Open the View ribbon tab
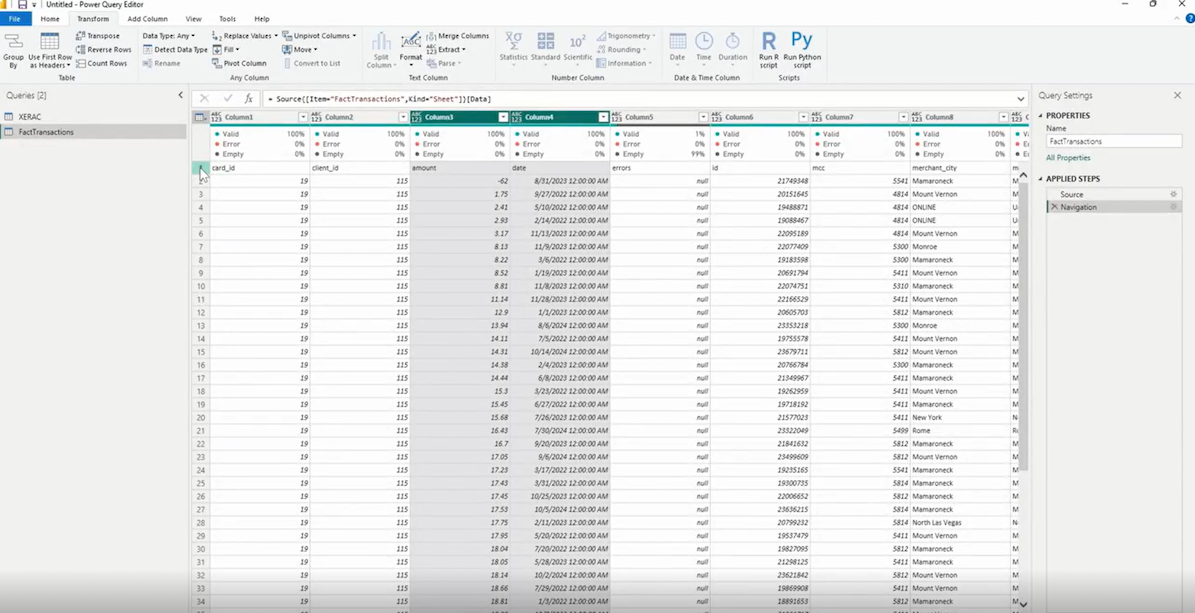 194,19
